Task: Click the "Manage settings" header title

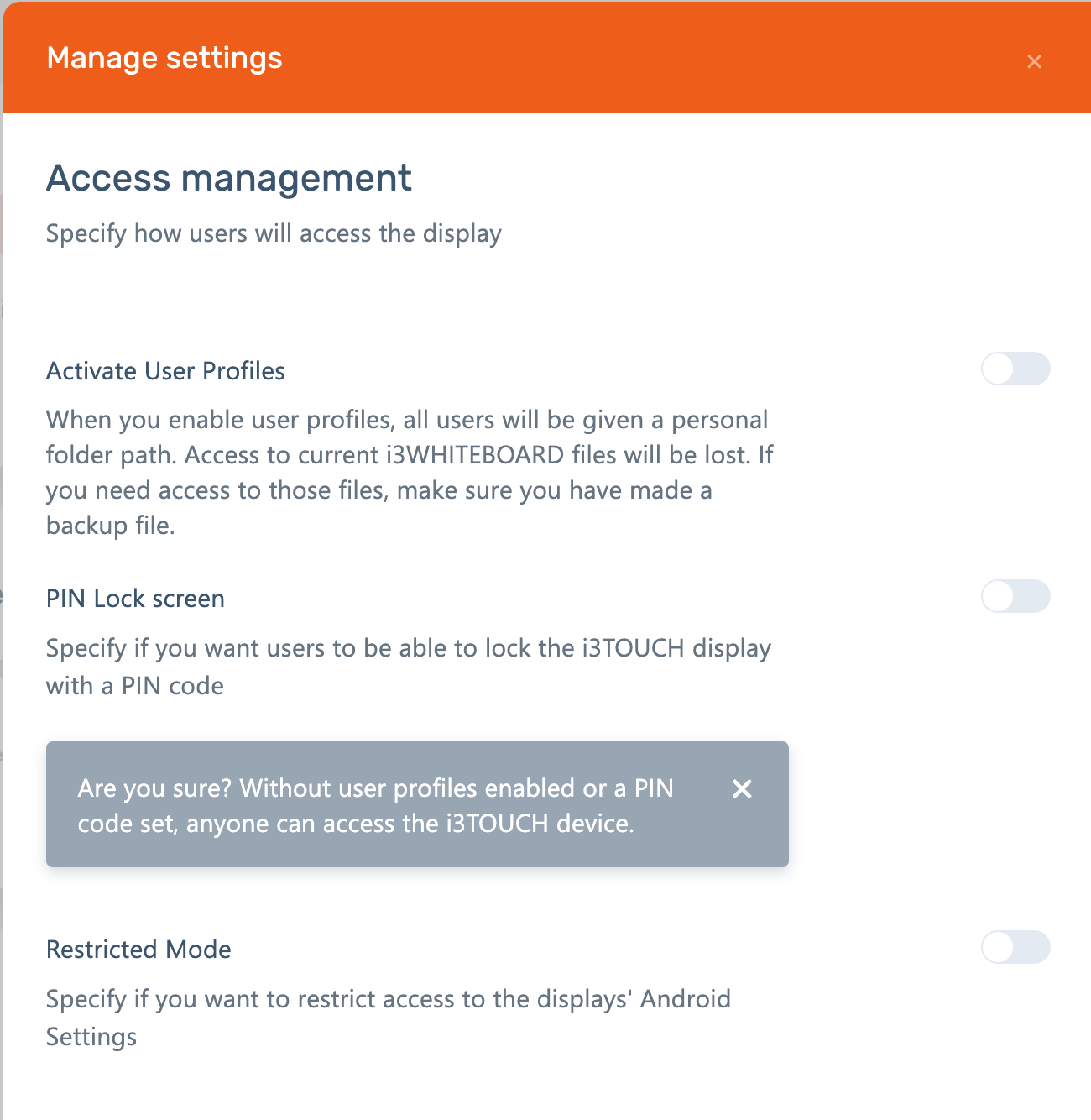Action: [x=164, y=58]
